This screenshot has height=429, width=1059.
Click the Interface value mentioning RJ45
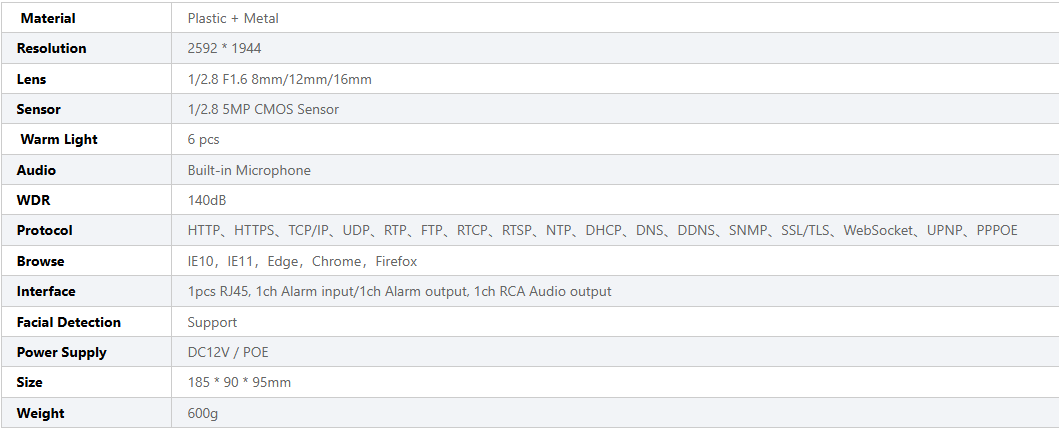point(399,291)
